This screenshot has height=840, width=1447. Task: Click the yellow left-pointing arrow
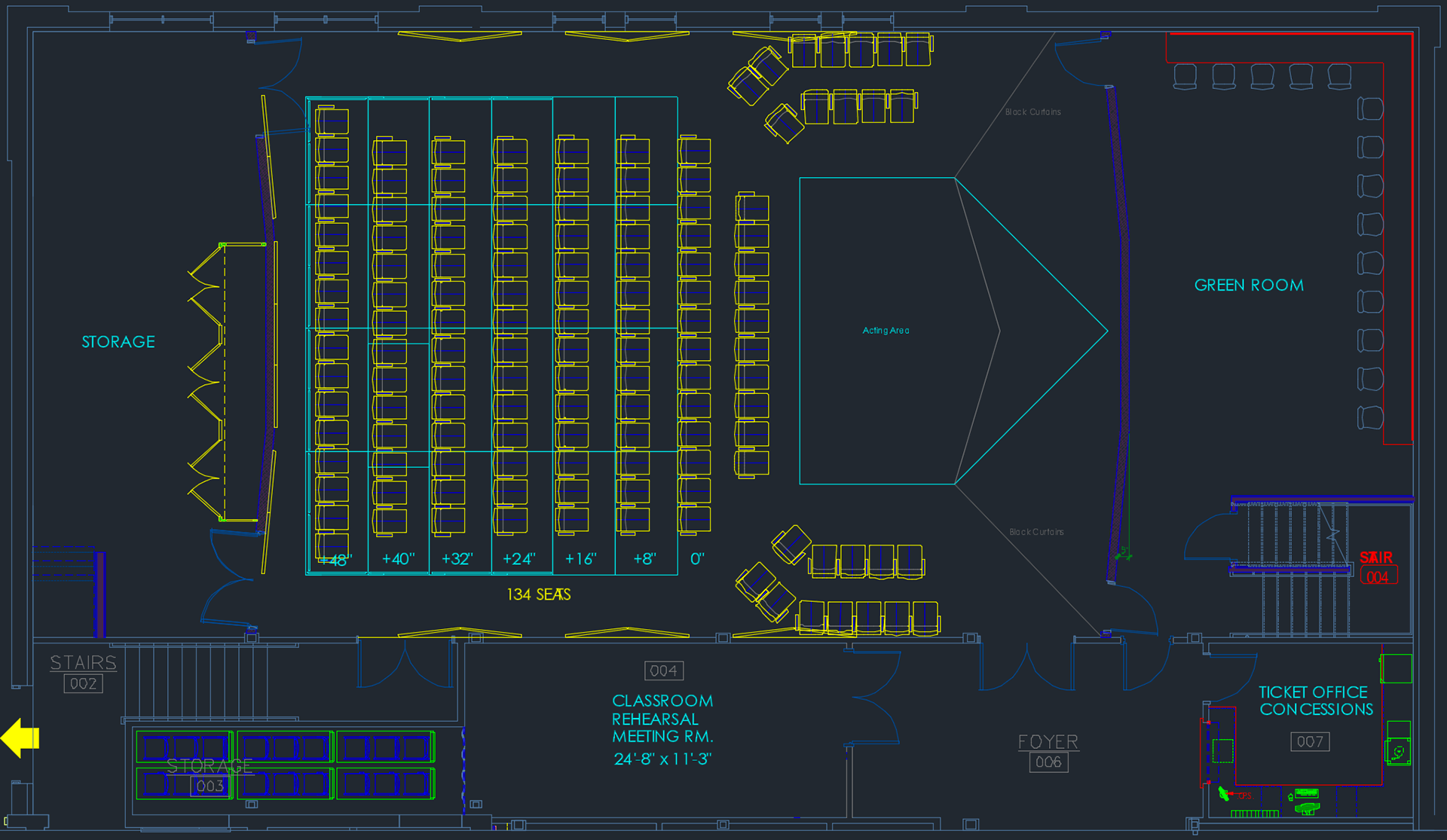click(x=20, y=738)
